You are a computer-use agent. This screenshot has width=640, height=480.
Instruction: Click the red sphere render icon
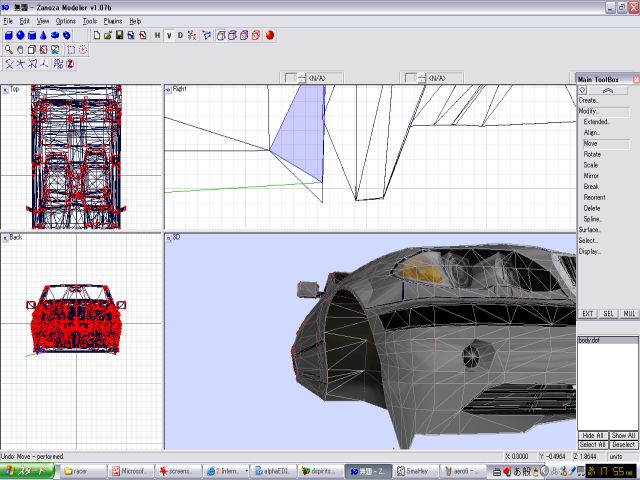270,35
